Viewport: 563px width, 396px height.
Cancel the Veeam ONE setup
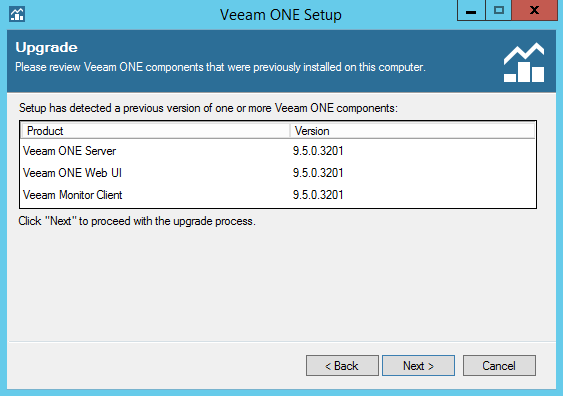click(499, 365)
